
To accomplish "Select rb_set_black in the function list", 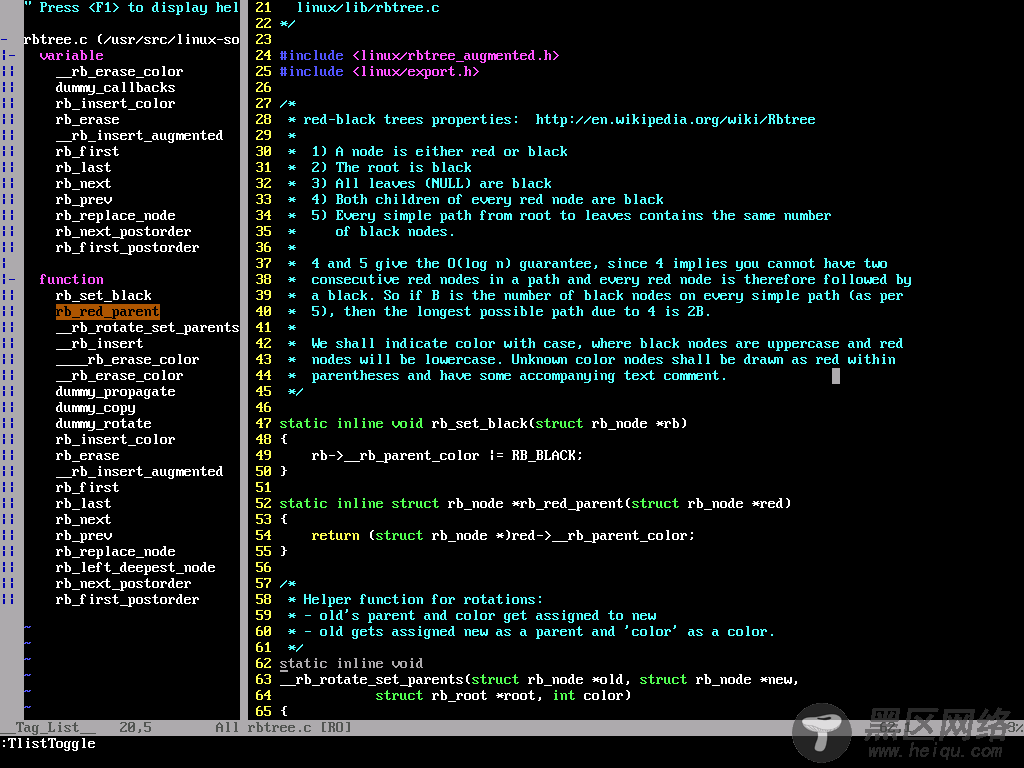I will (103, 296).
